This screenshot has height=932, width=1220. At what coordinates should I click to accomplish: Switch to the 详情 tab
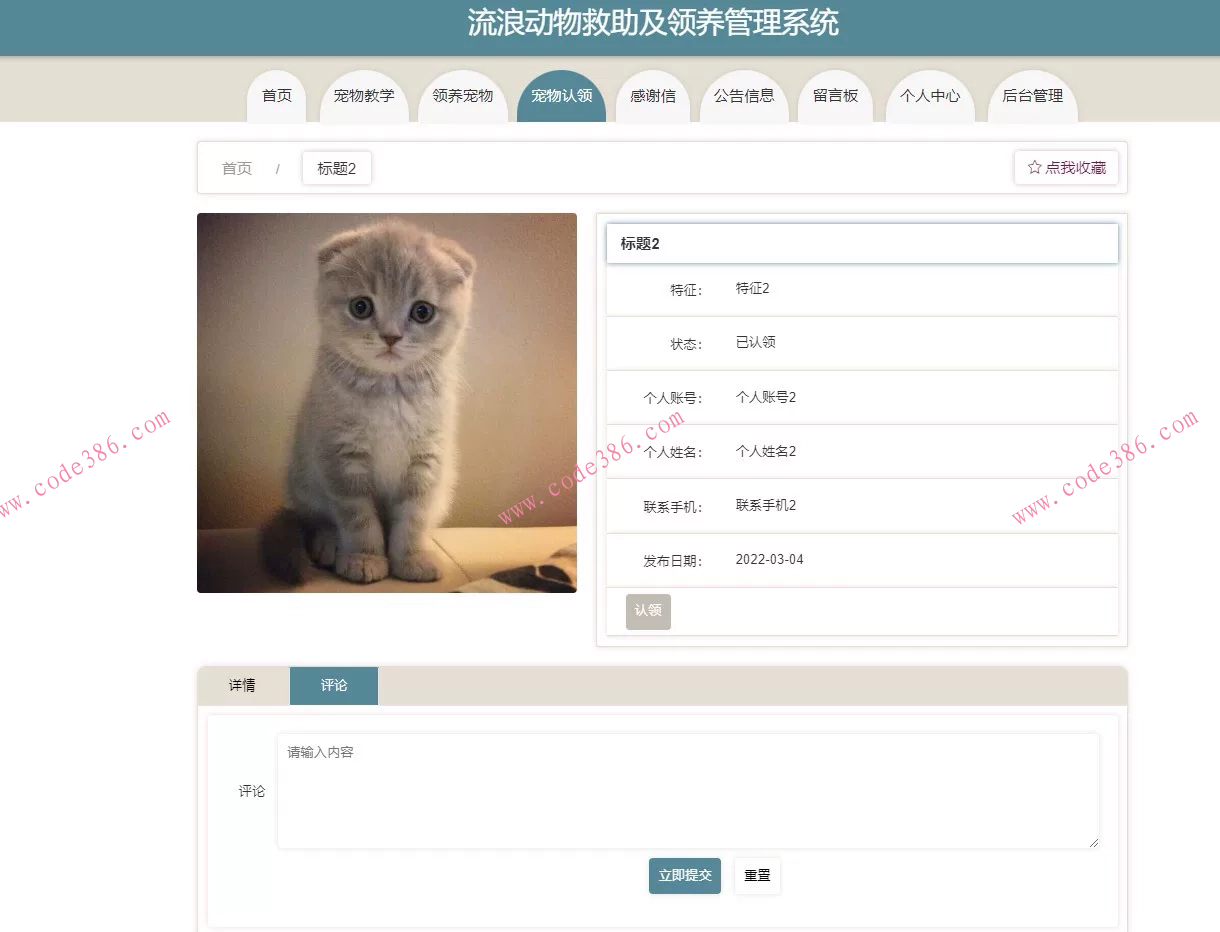[241, 686]
